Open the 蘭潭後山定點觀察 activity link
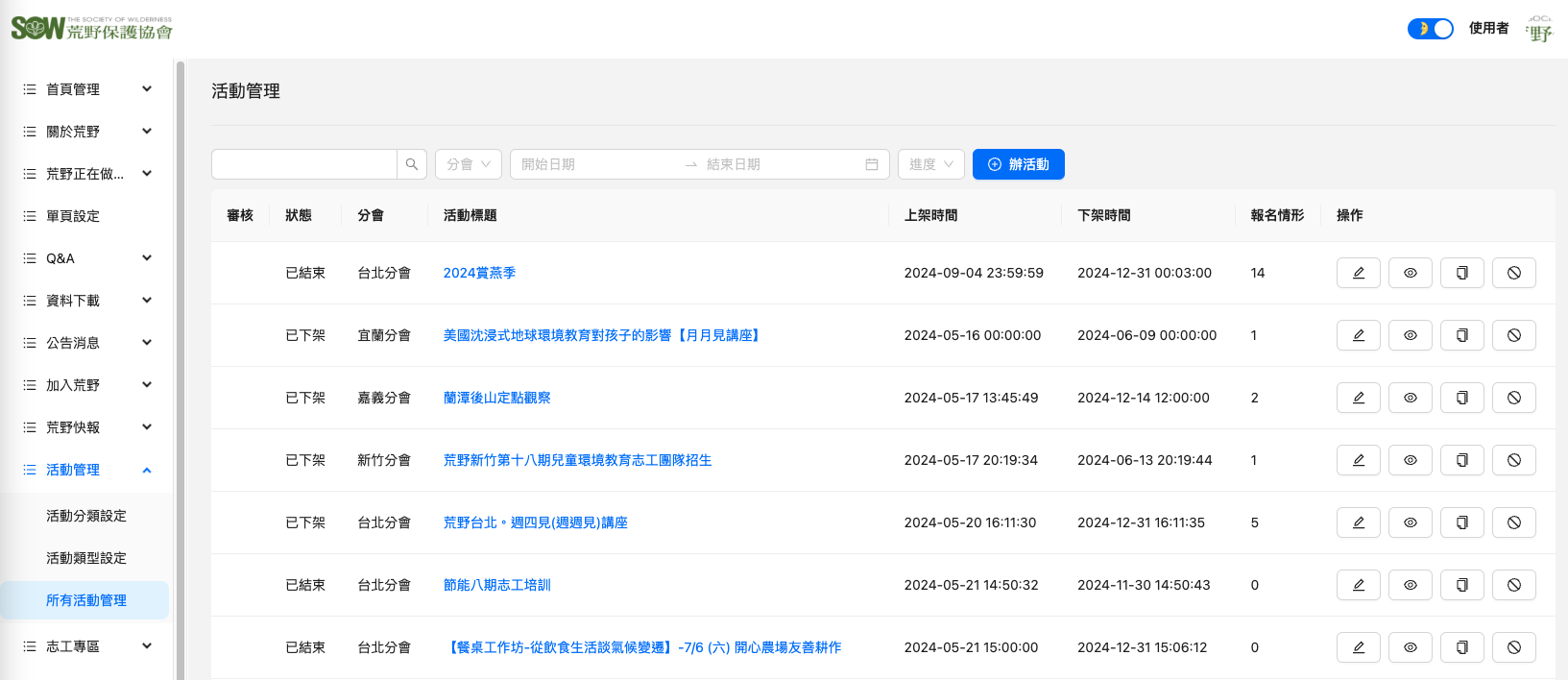 tap(496, 398)
